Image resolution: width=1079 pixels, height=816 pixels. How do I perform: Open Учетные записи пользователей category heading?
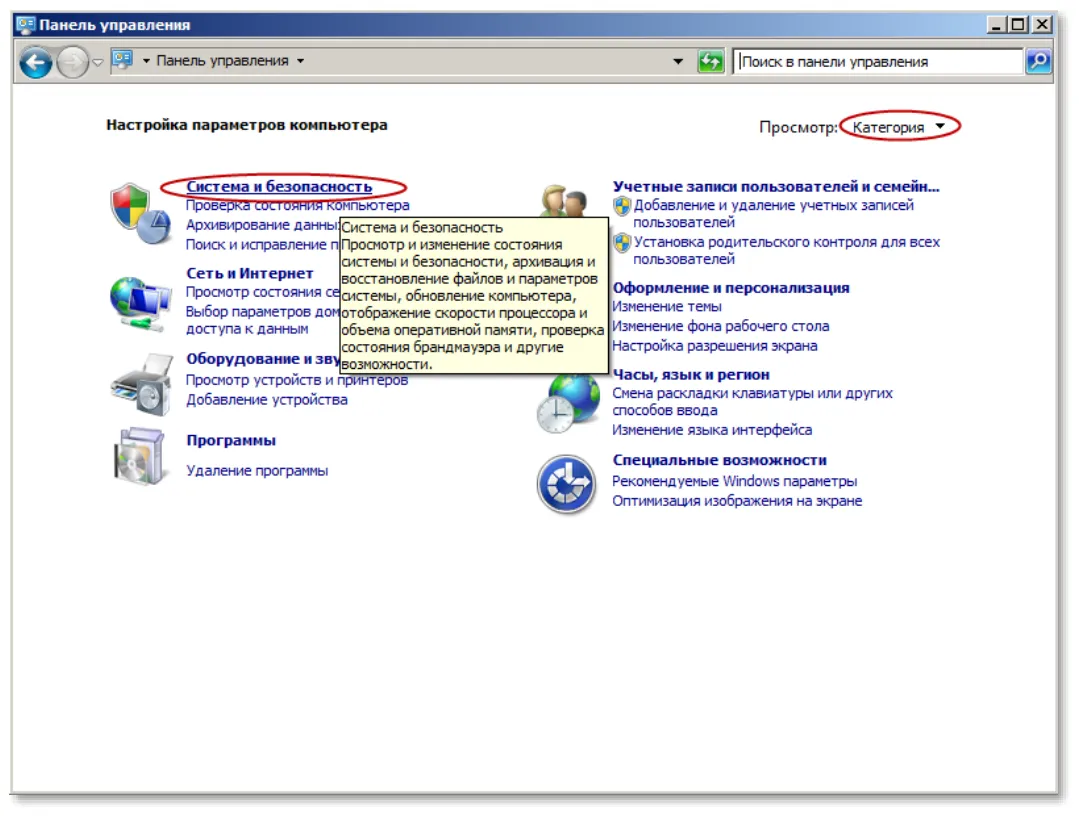[x=776, y=186]
